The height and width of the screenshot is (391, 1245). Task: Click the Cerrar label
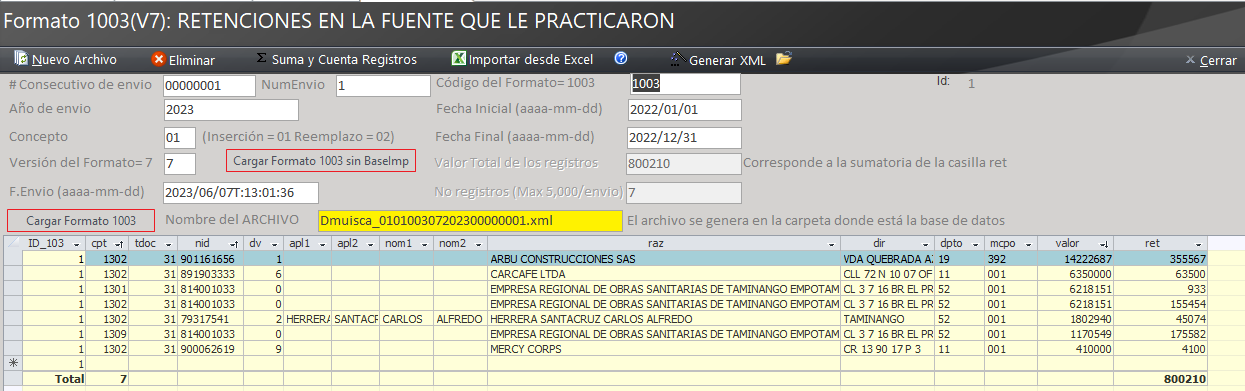click(x=1218, y=60)
